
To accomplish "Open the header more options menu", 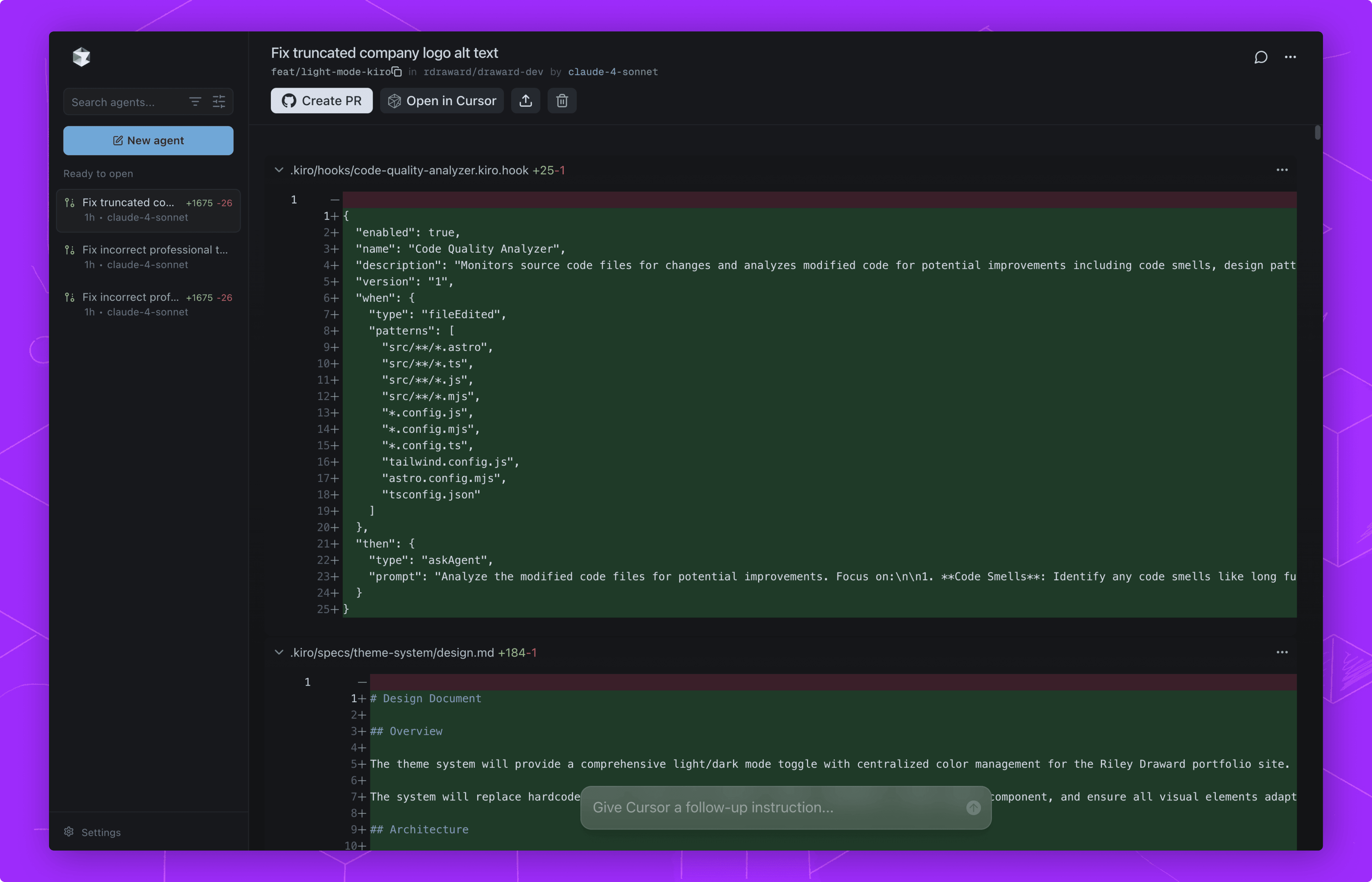I will [1290, 57].
